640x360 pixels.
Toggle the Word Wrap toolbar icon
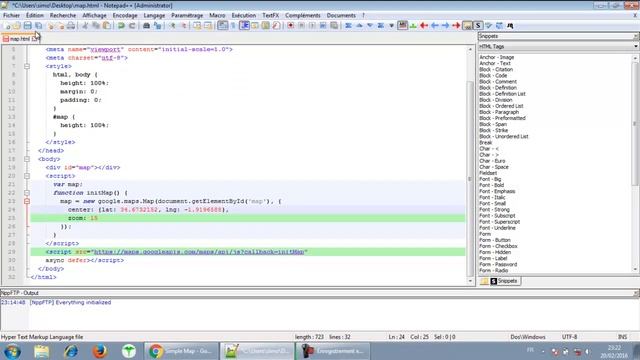point(222,26)
